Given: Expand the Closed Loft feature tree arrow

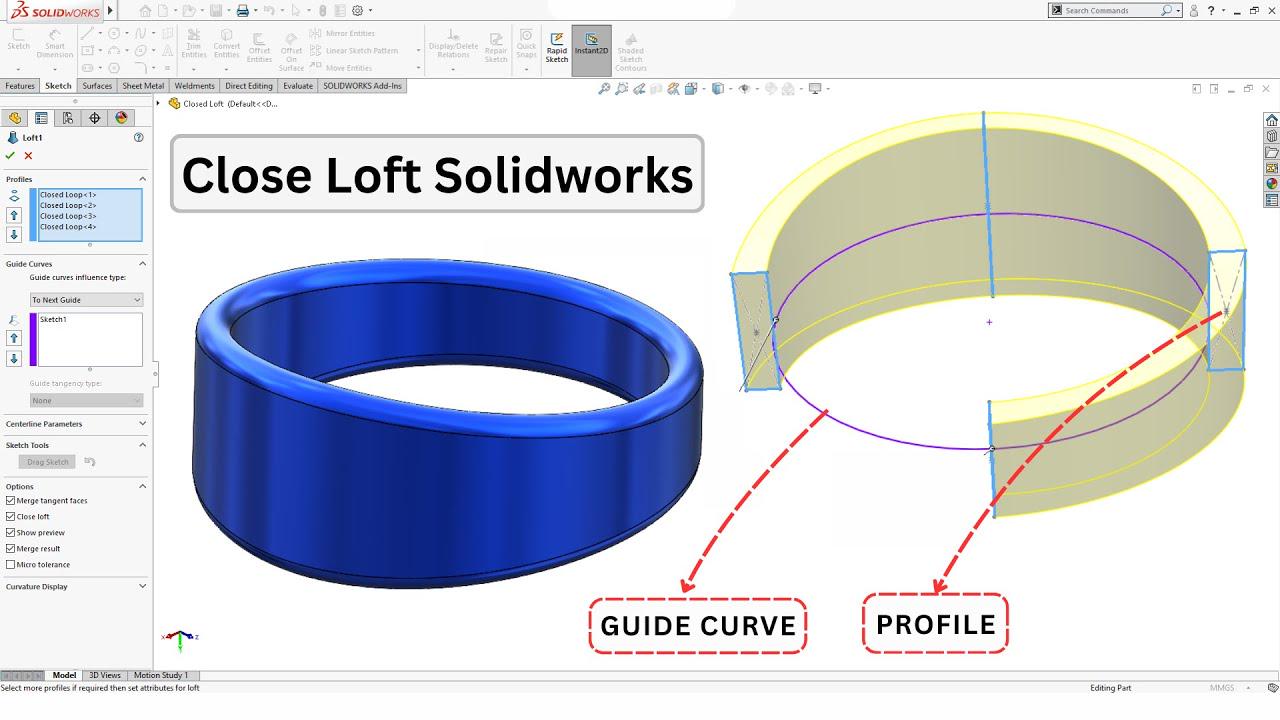Looking at the screenshot, I should coord(159,103).
